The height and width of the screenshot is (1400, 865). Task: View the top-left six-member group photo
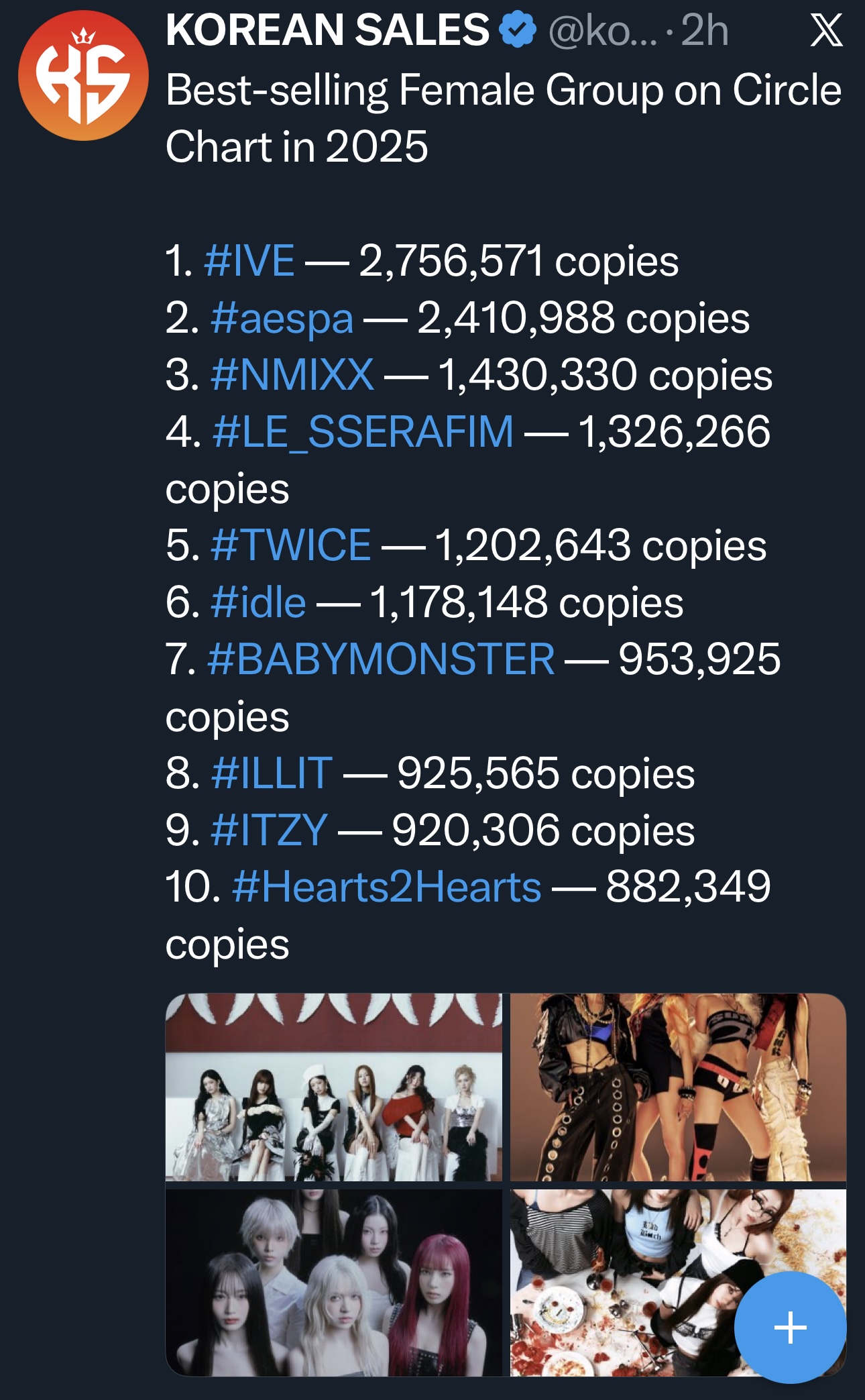coord(333,1087)
